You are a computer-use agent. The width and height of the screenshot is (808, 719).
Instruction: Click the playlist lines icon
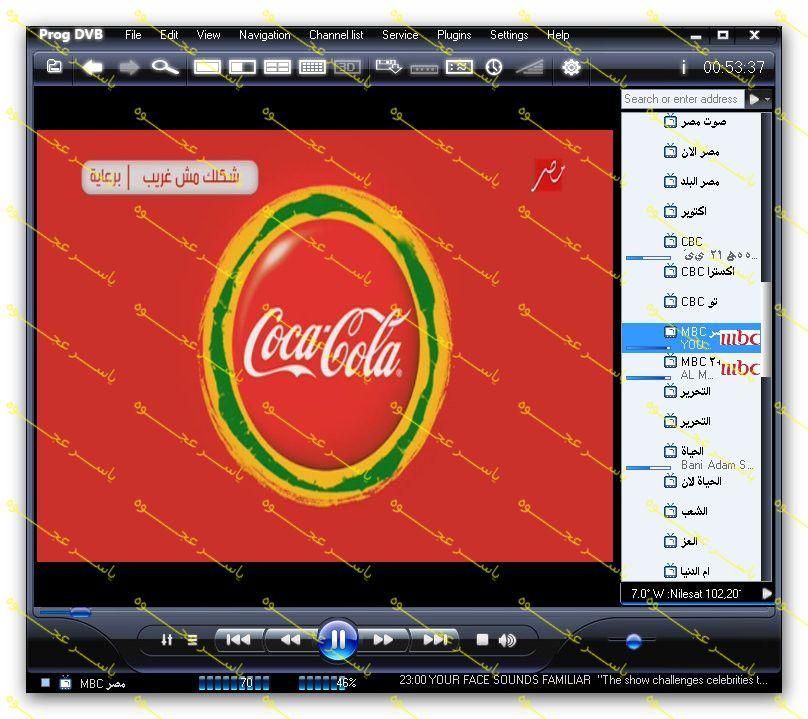pyautogui.click(x=192, y=640)
